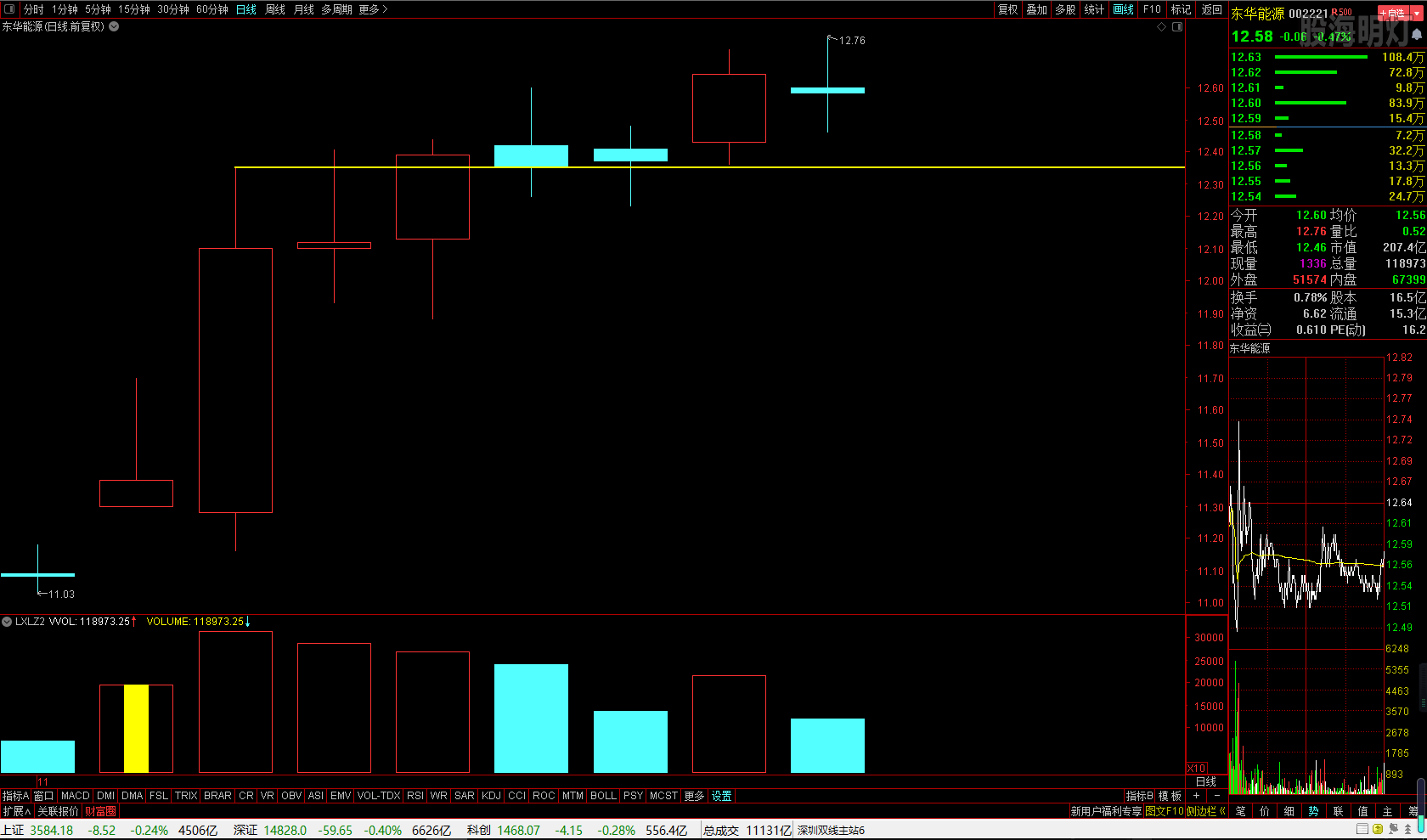Open the 联 related tab

[x=1339, y=812]
